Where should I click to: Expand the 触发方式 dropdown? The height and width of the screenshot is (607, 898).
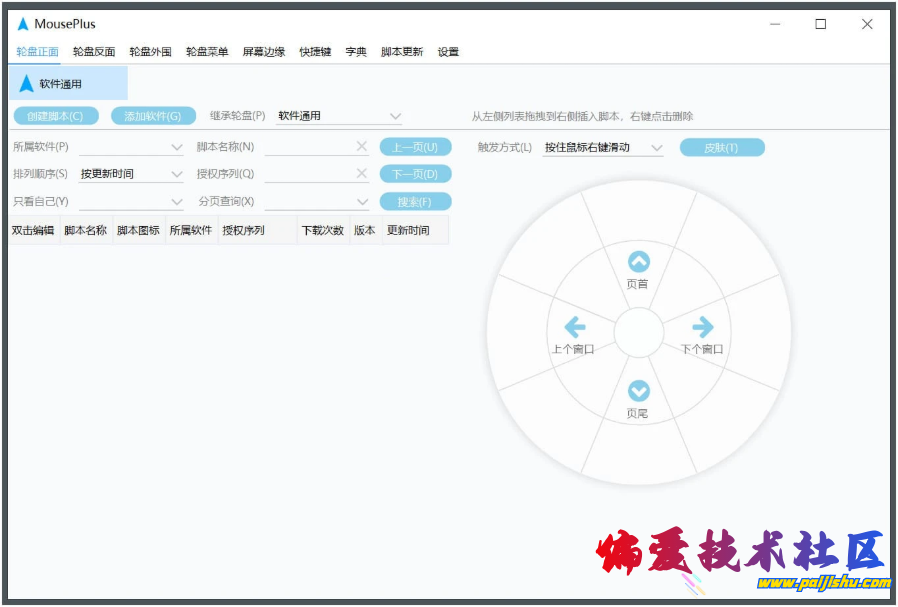[x=656, y=148]
